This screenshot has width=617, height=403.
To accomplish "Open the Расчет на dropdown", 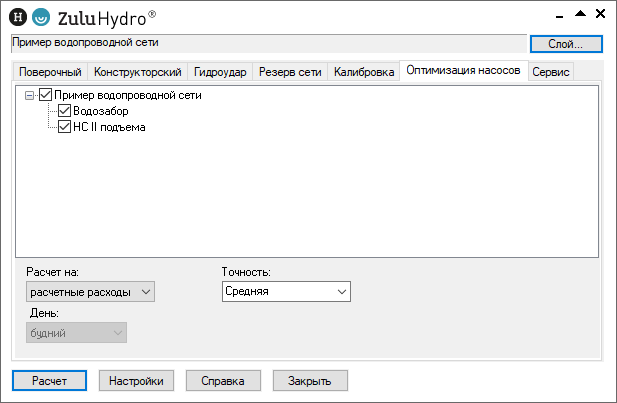I will point(91,291).
